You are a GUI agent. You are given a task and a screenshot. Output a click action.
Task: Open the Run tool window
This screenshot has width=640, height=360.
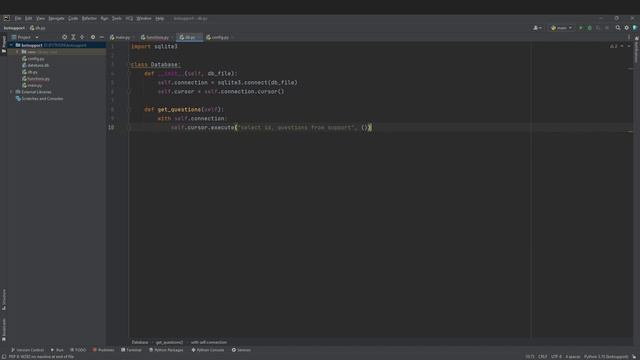tap(57, 350)
